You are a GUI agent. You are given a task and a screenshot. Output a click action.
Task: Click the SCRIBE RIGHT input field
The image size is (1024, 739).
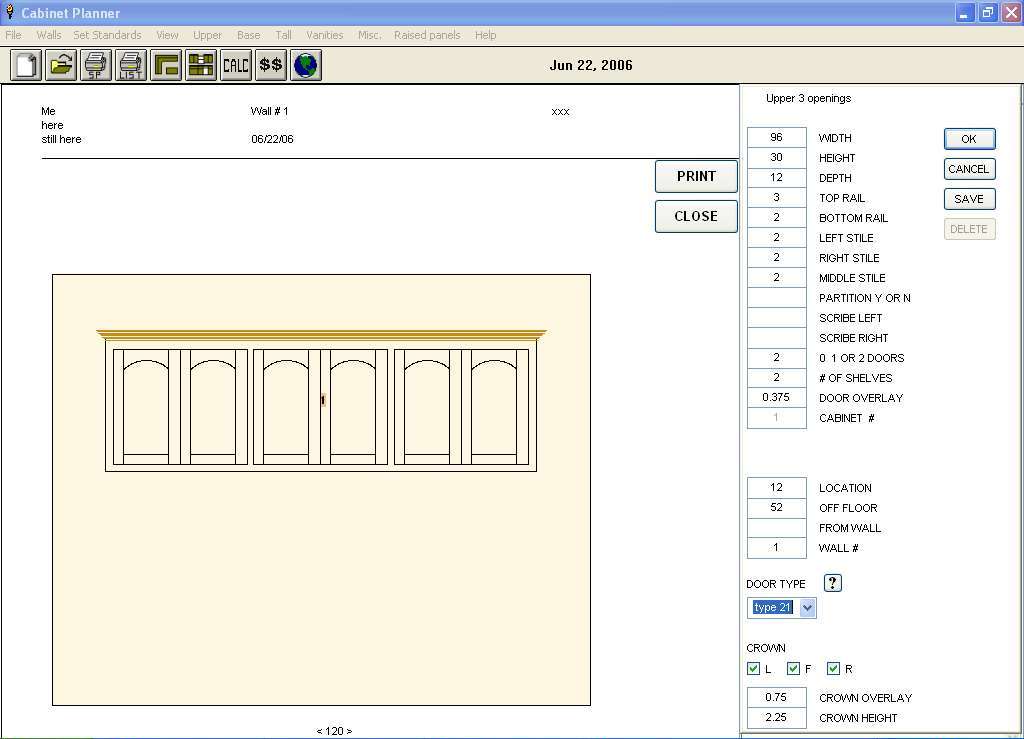[776, 338]
